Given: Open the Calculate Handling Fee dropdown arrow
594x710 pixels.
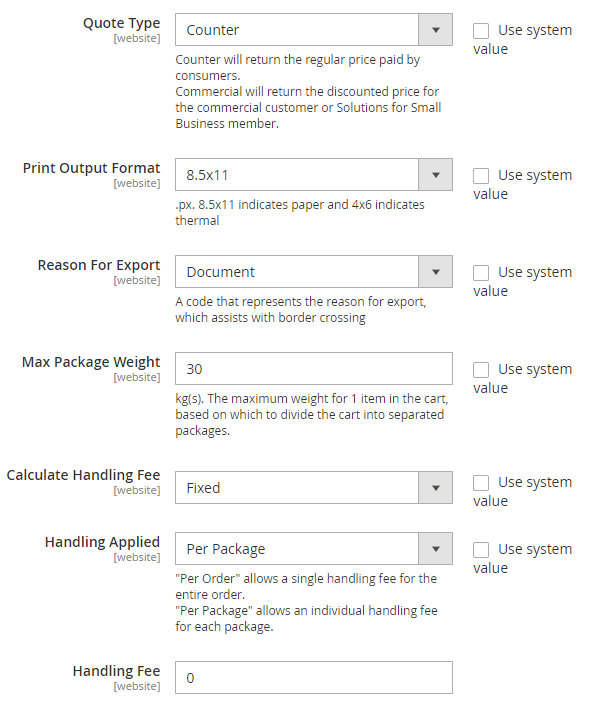Looking at the screenshot, I should click(436, 488).
